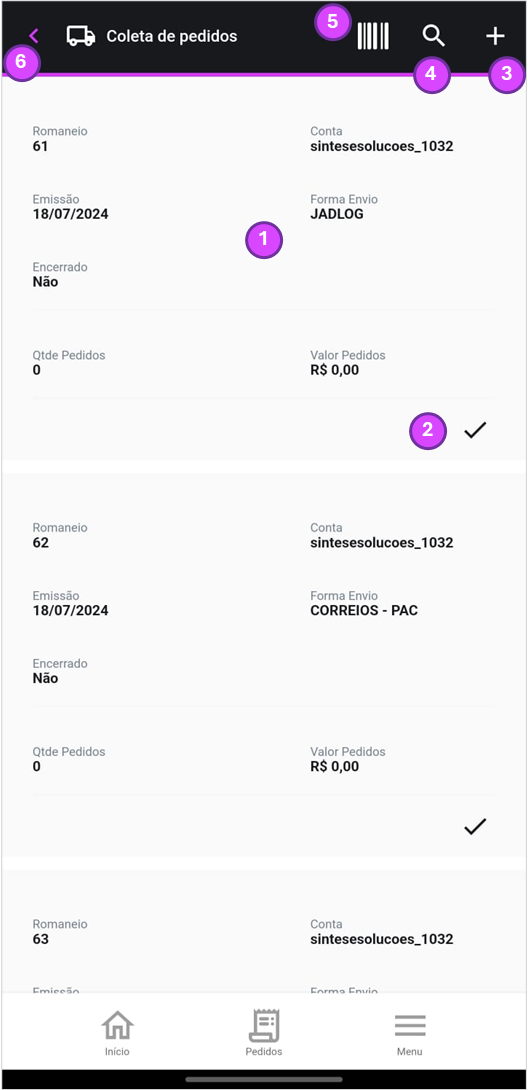The height and width of the screenshot is (1090, 528).
Task: Close romaneio 62 with checkmark icon
Action: coord(475,827)
